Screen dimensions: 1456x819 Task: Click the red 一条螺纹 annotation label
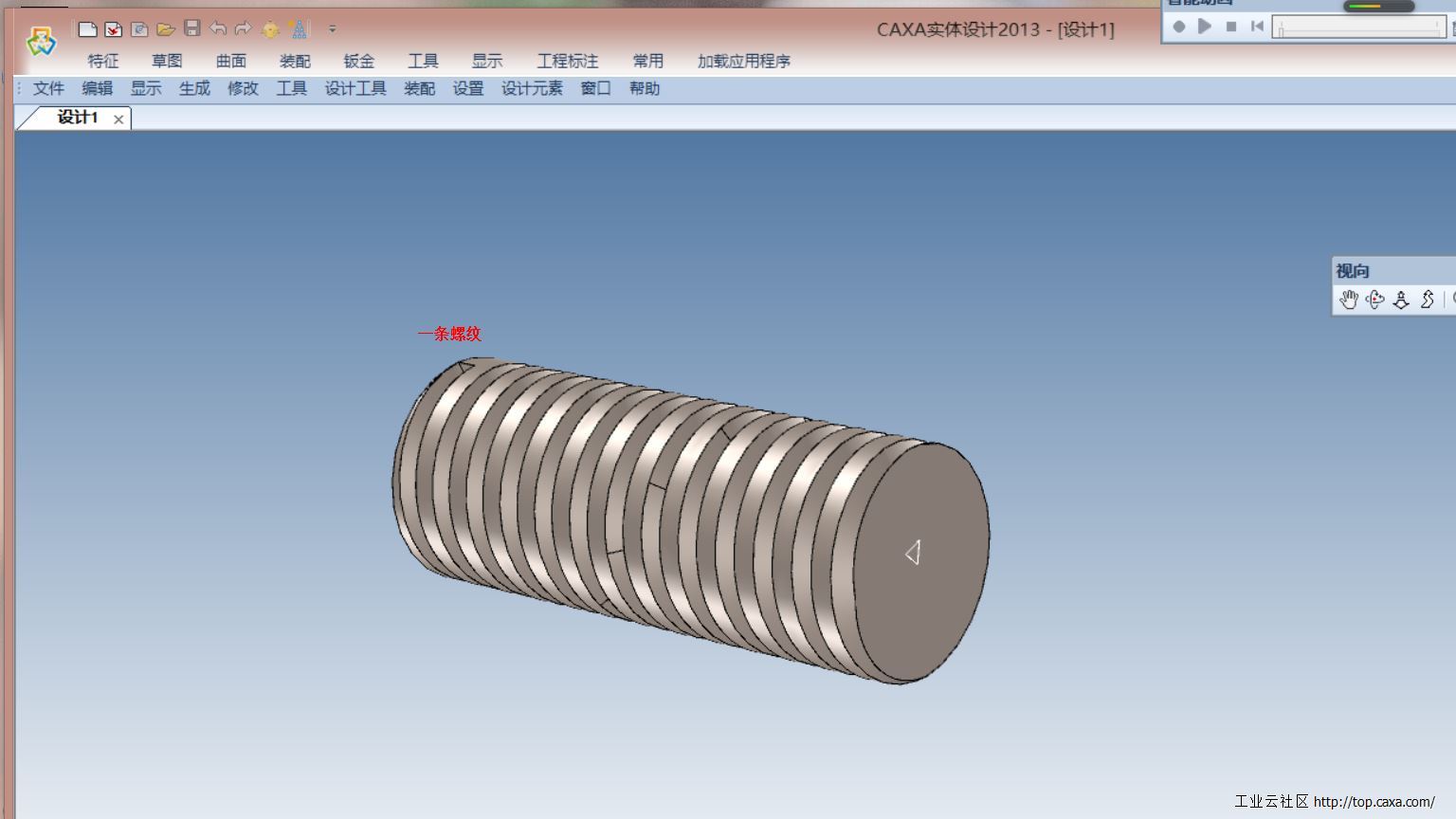click(449, 334)
